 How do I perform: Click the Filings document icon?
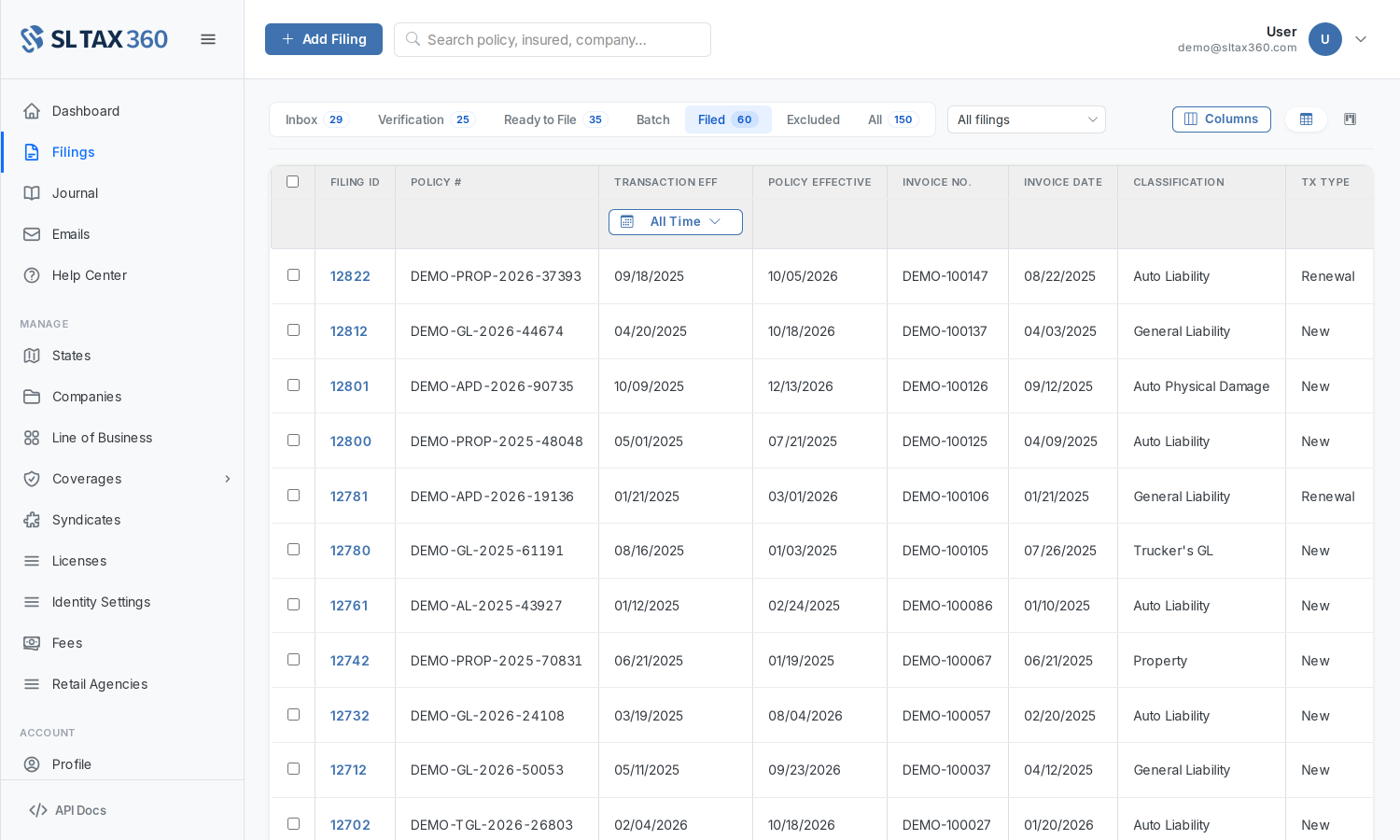pyautogui.click(x=32, y=152)
